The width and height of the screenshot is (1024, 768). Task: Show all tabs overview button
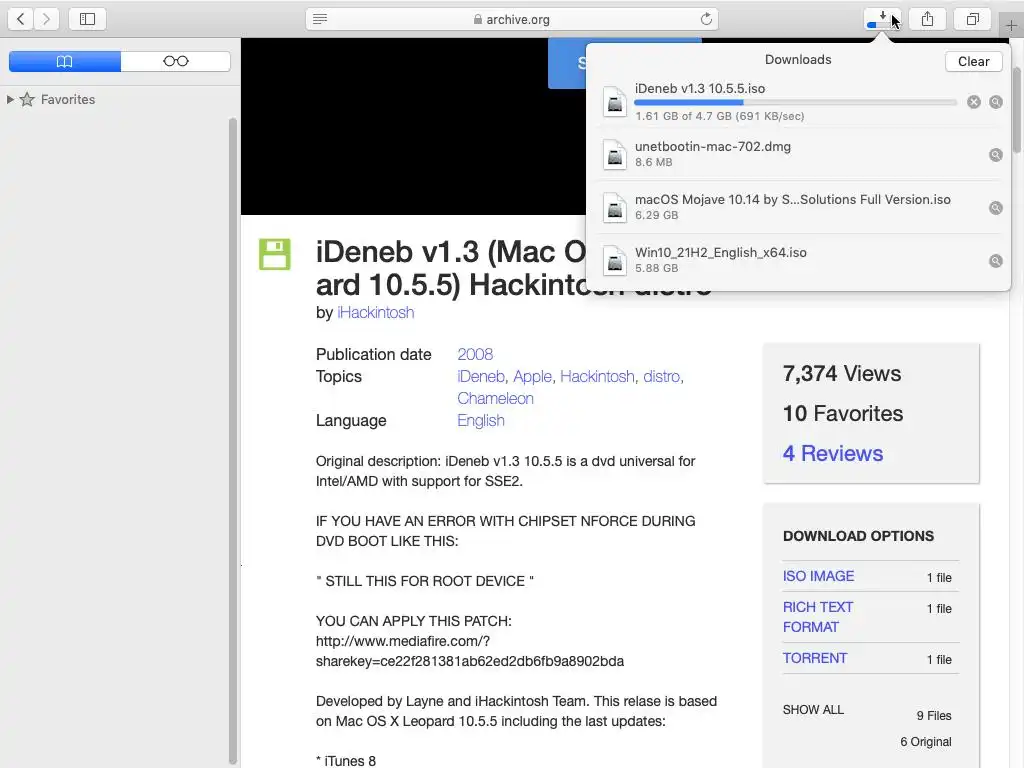[x=972, y=19]
